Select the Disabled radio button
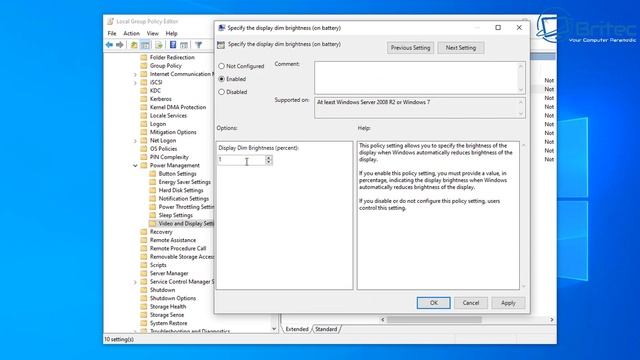640x360 pixels. [221, 92]
